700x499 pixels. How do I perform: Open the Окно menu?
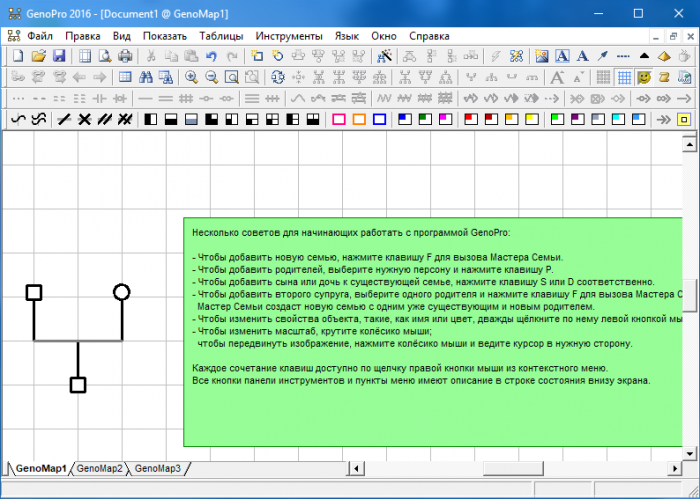[384, 36]
